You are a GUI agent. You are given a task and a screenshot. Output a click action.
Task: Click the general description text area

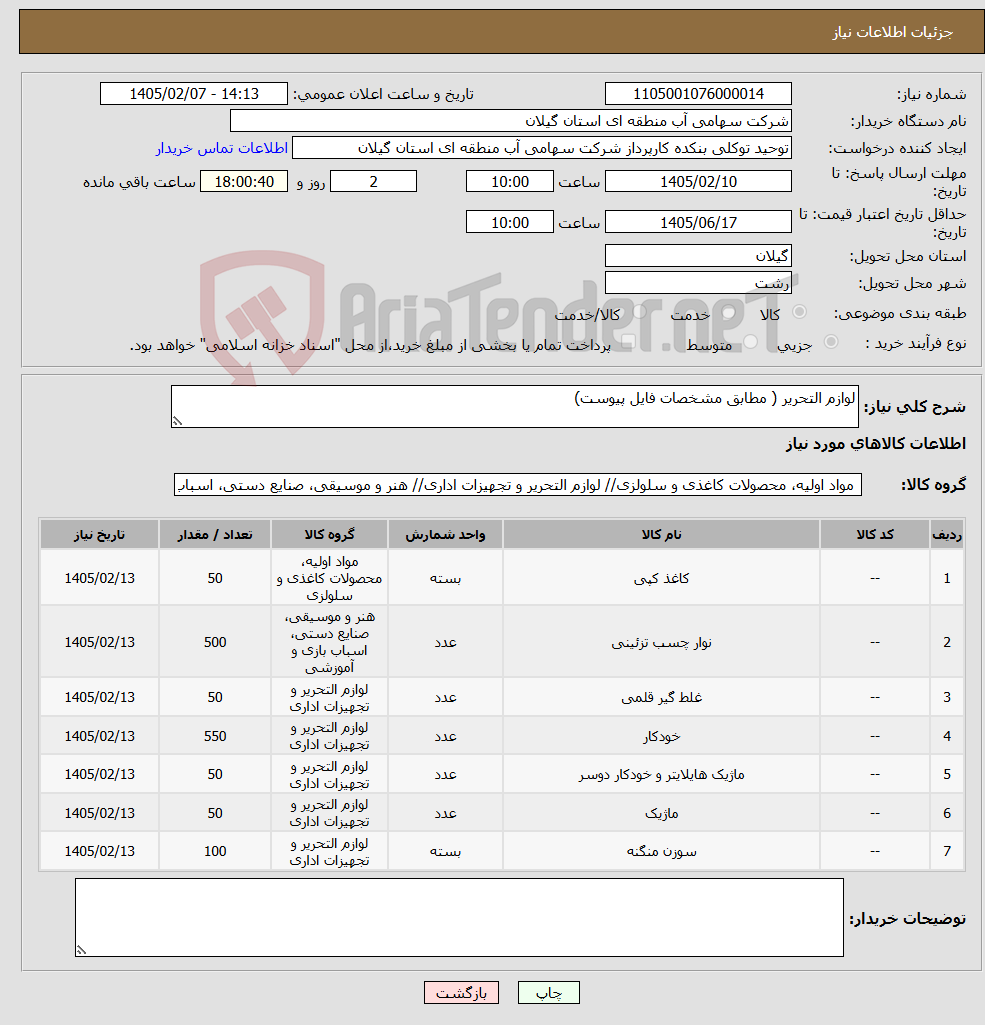click(514, 407)
